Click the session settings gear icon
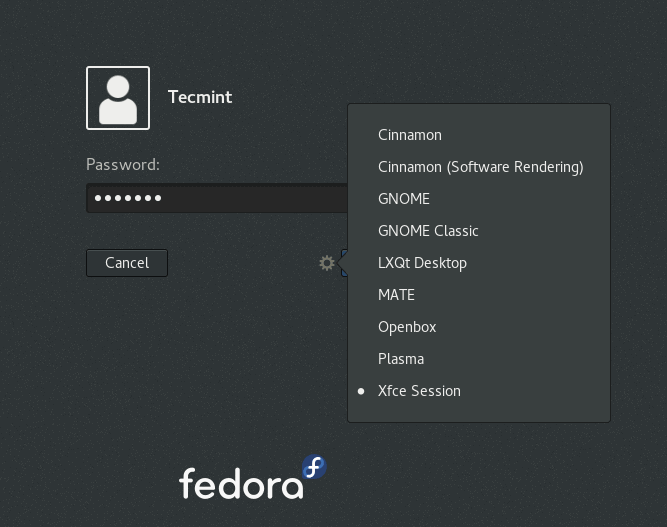 click(x=327, y=263)
